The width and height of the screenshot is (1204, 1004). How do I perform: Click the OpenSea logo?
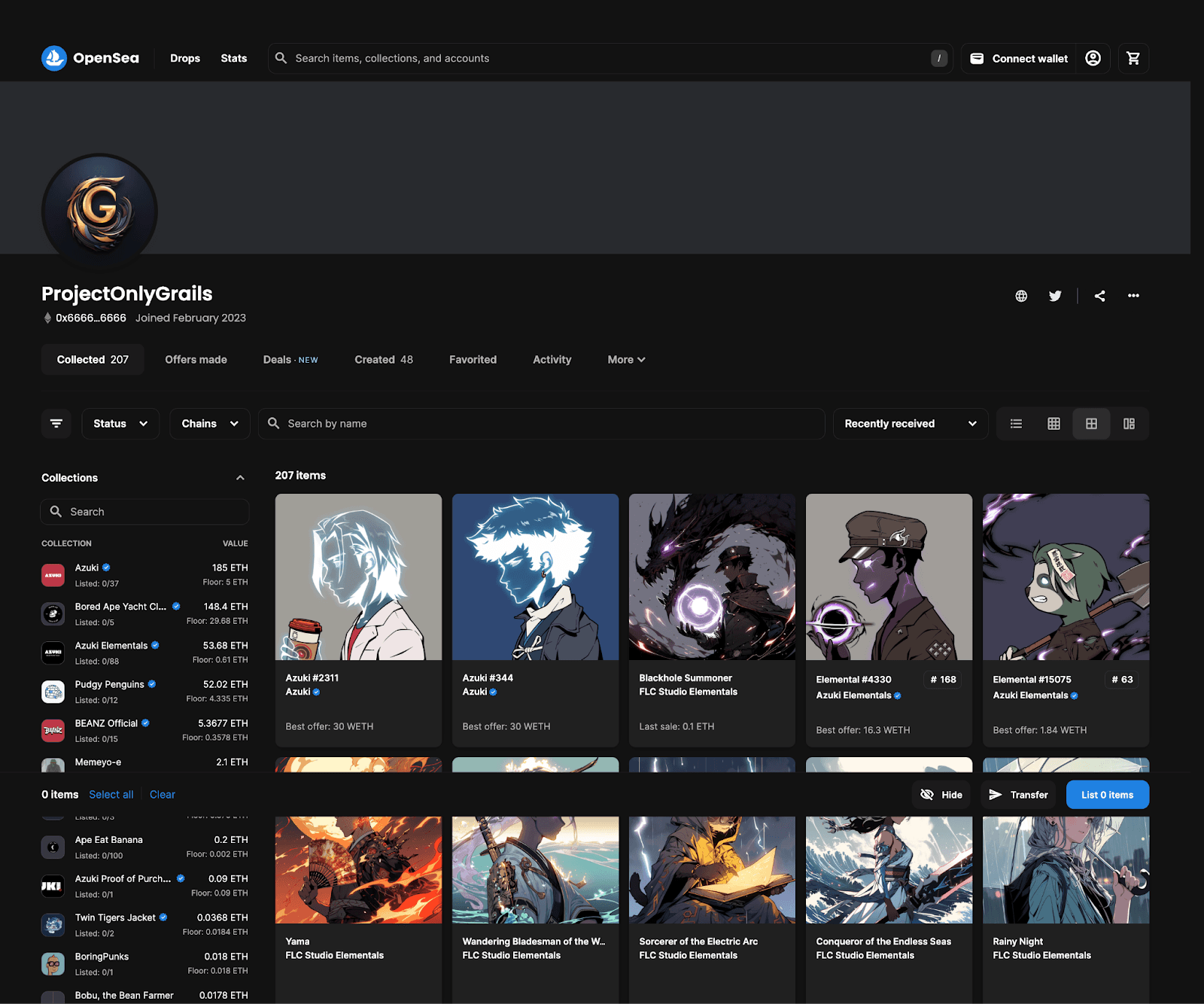90,58
